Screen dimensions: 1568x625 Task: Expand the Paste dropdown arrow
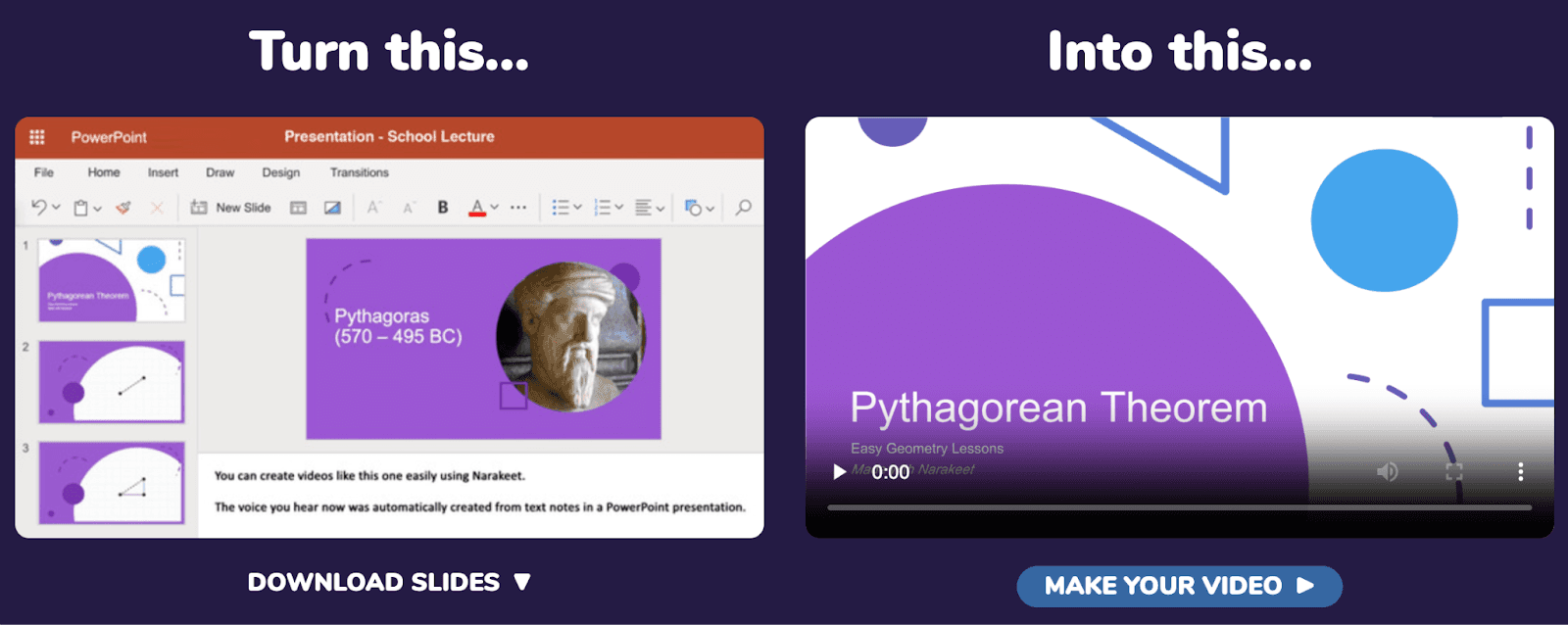[97, 209]
